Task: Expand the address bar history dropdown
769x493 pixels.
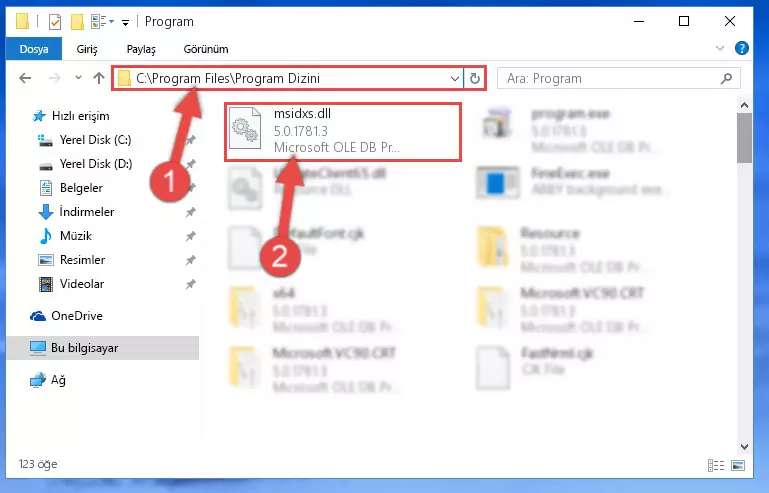Action: (455, 78)
